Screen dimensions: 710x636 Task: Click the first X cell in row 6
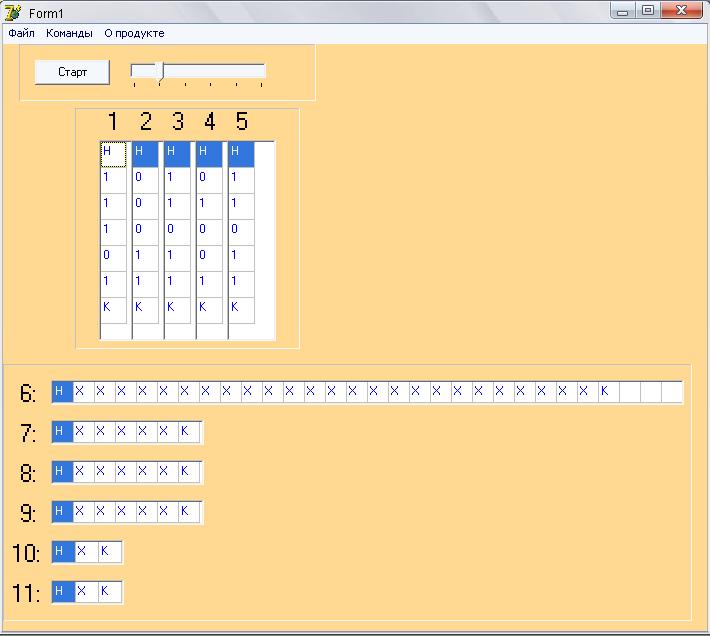[84, 392]
